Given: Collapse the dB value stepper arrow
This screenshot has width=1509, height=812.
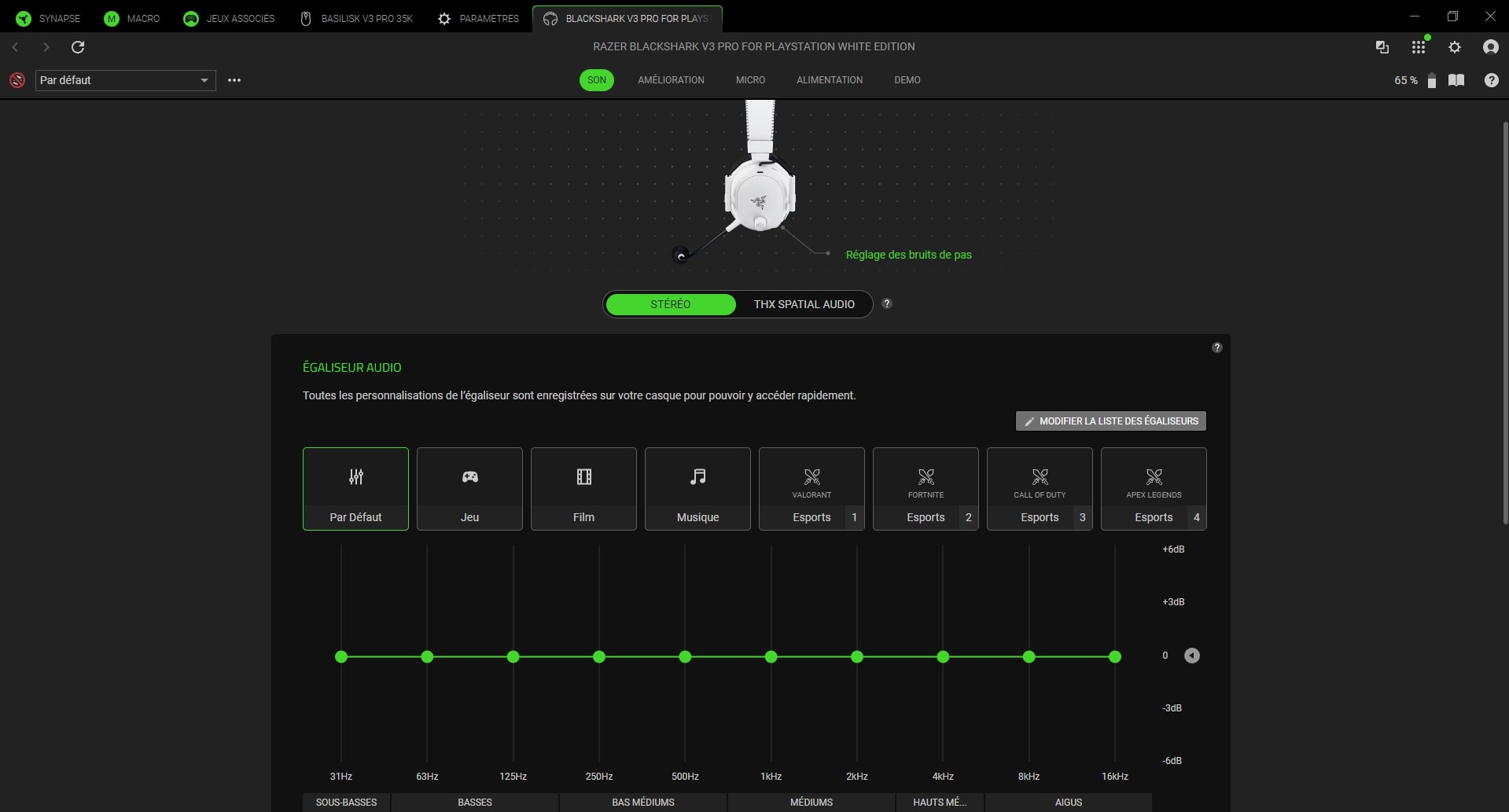Looking at the screenshot, I should (x=1191, y=655).
